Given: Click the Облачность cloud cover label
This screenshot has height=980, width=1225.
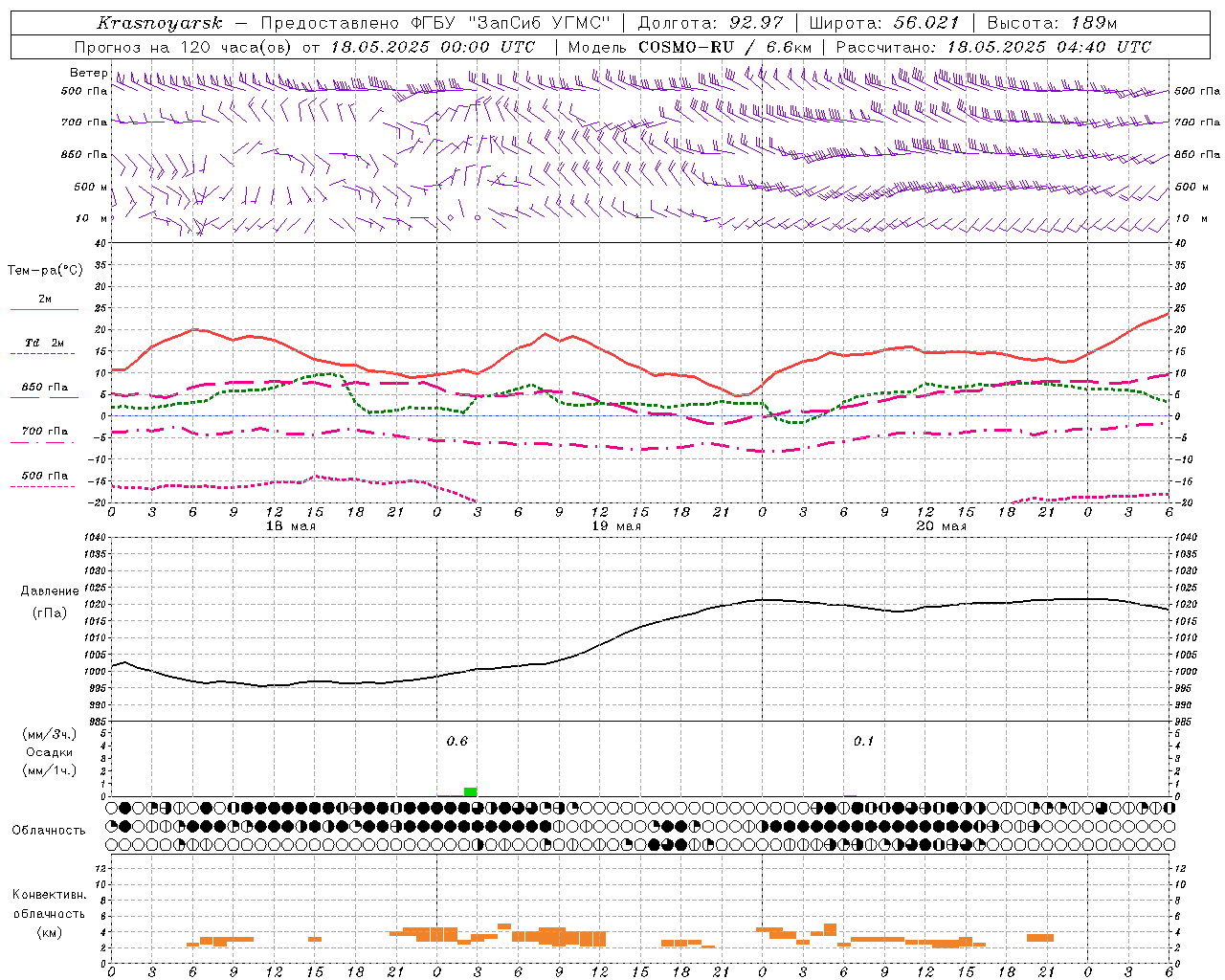Looking at the screenshot, I should point(49,831).
